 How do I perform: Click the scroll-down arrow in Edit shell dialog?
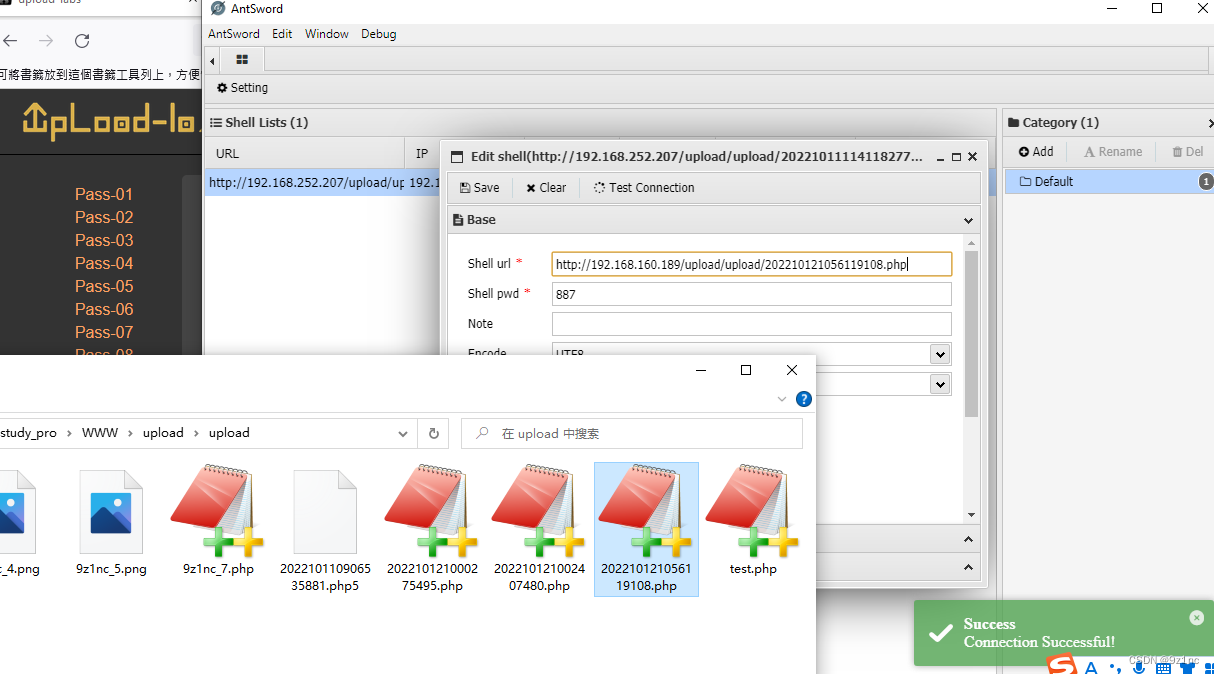pyautogui.click(x=971, y=515)
